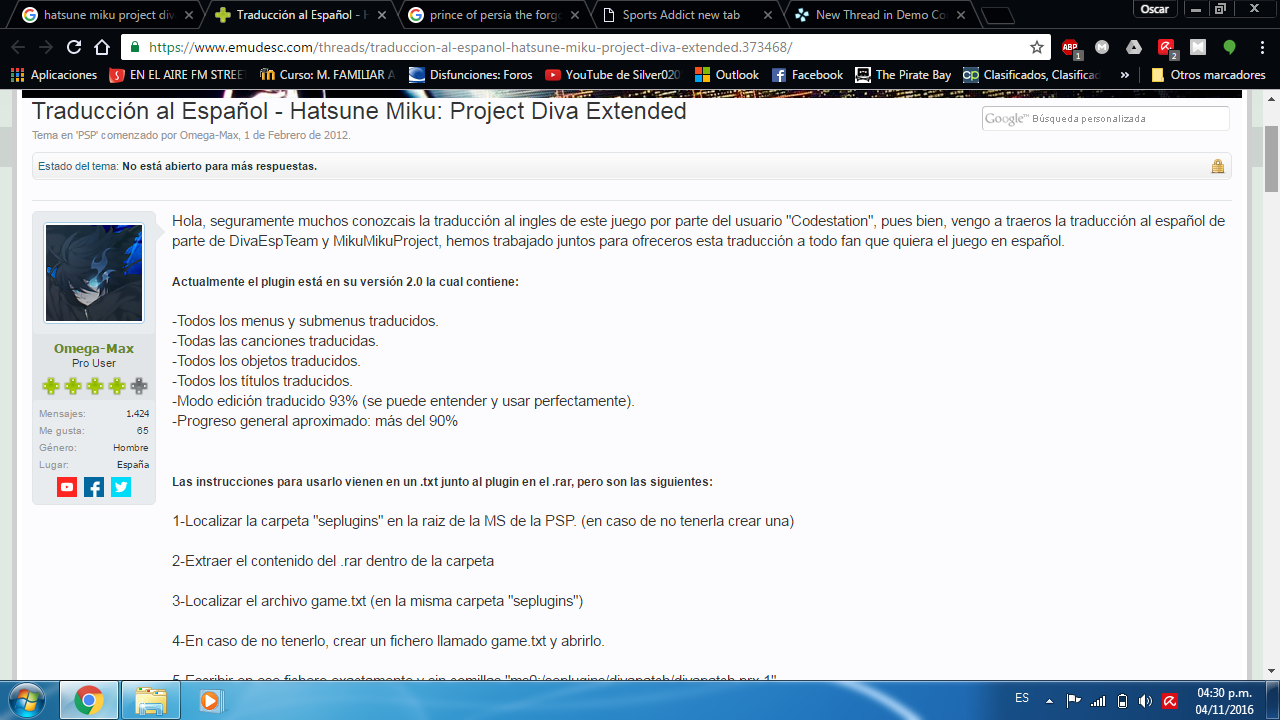Image resolution: width=1280 pixels, height=720 pixels.
Task: Click the green Hangouts extension icon
Action: tap(1229, 47)
